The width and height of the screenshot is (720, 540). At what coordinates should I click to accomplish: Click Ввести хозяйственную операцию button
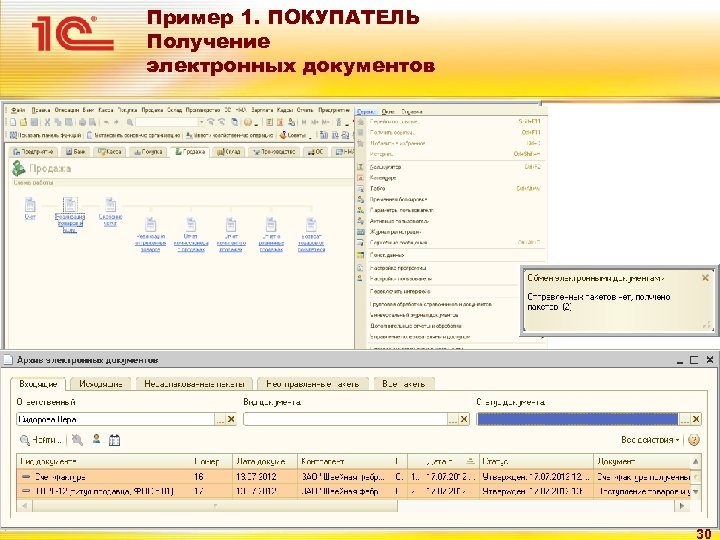tap(229, 135)
